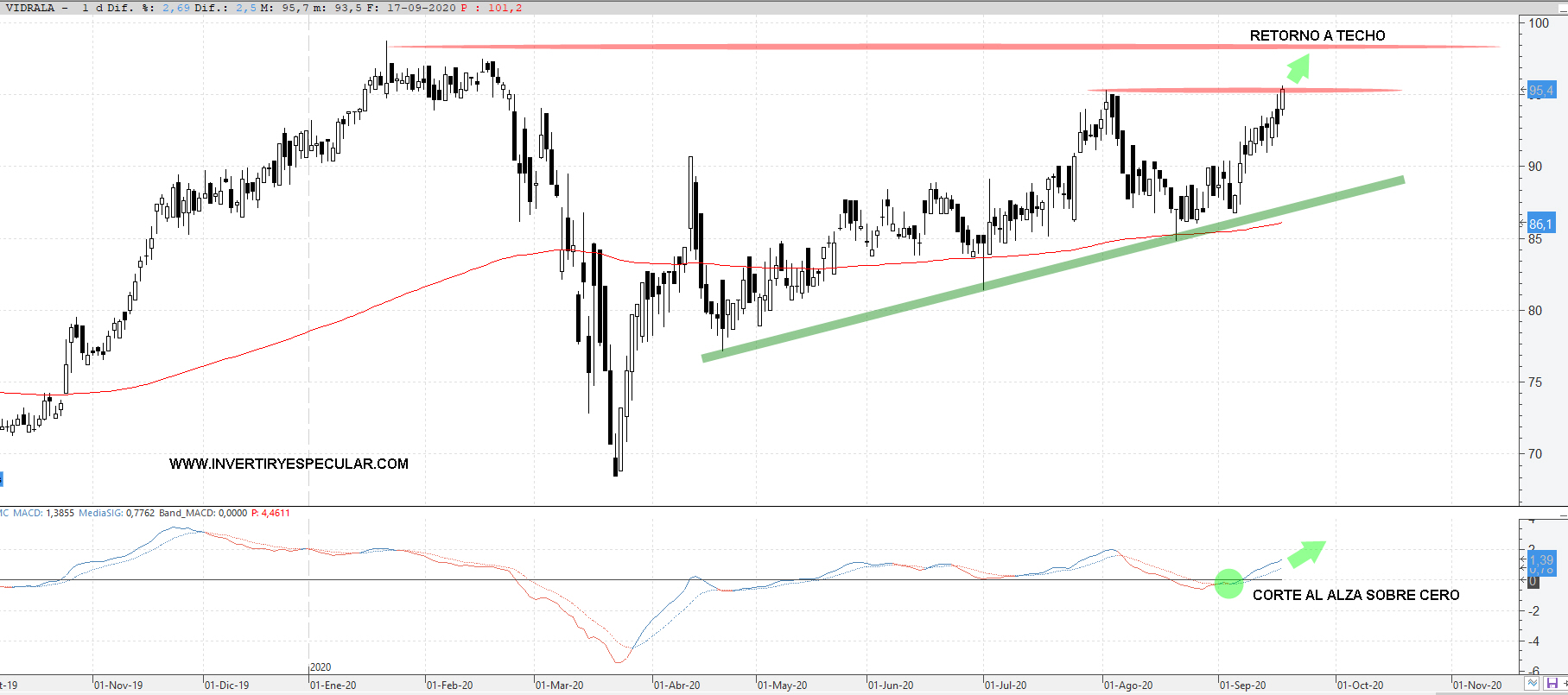This screenshot has height=695, width=1568.
Task: Click the 01-Sep-20 date marker on the time axis
Action: [1242, 686]
